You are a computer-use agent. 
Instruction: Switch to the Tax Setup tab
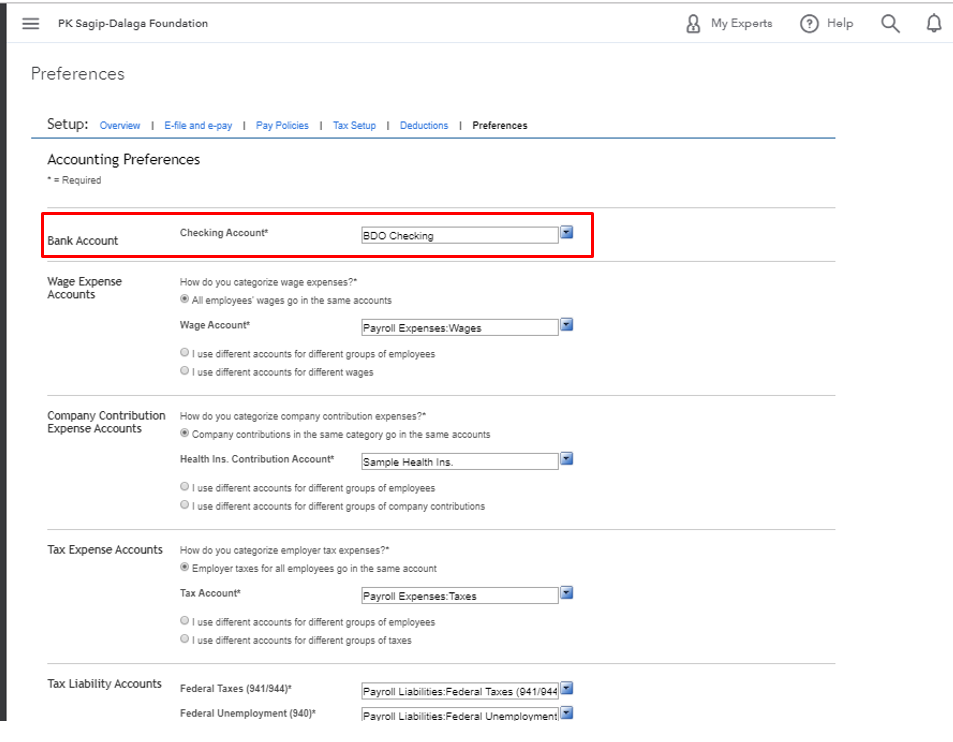[354, 126]
